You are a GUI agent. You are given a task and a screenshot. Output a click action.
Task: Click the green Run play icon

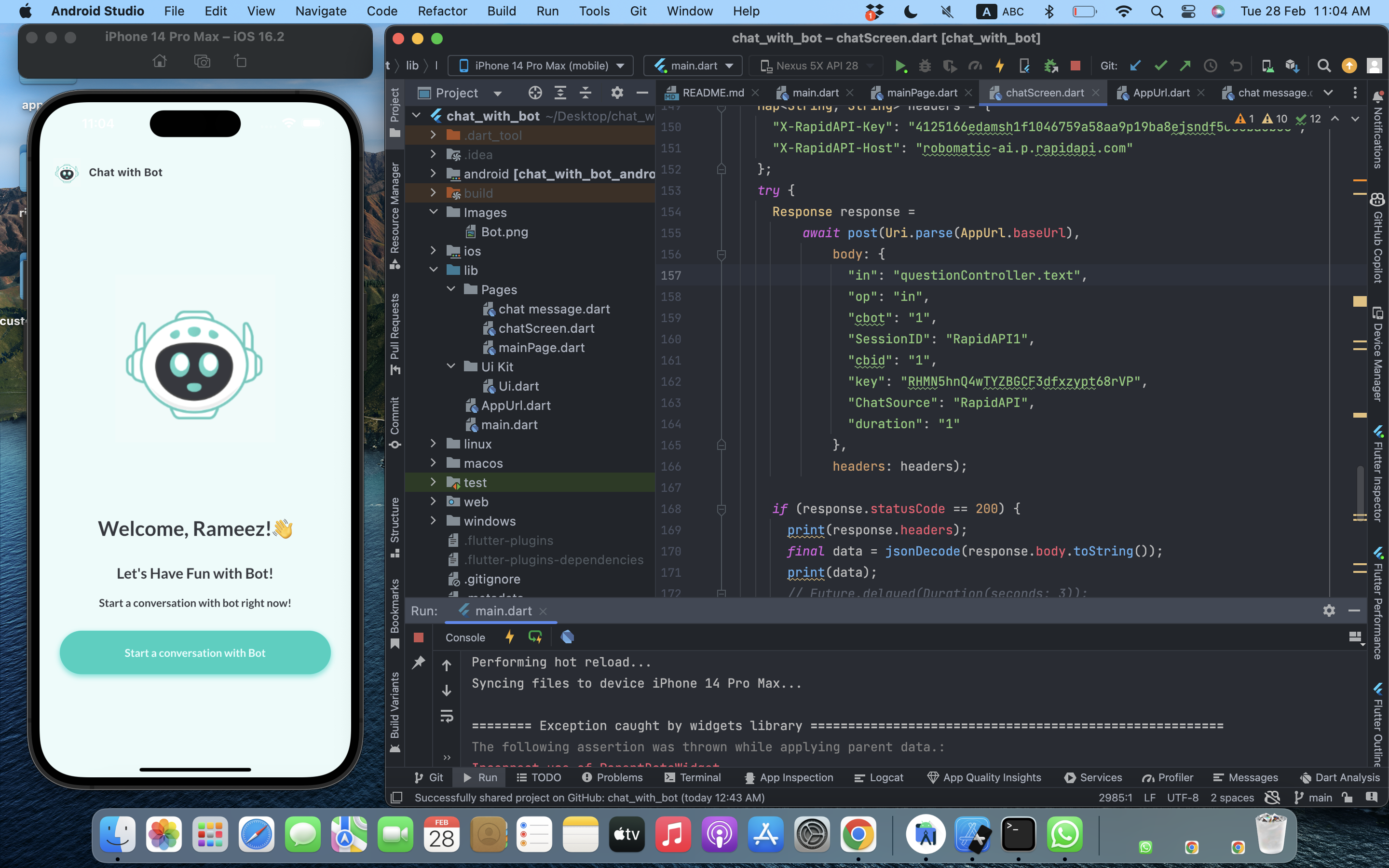coord(900,66)
